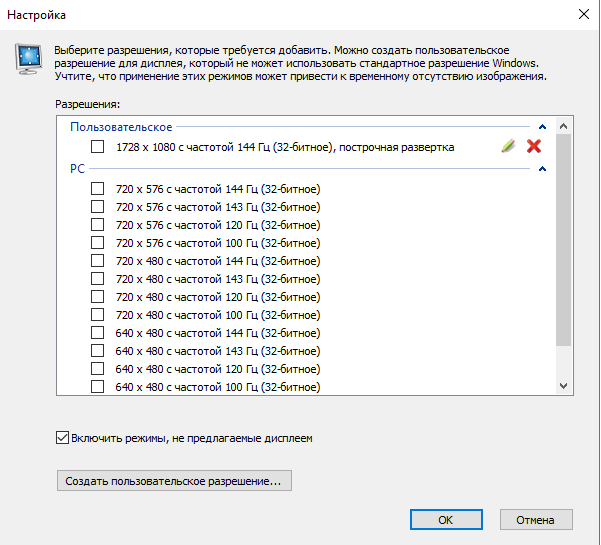Click 'Создать пользовательское разрешение...' button
601x545 pixels.
tap(174, 481)
